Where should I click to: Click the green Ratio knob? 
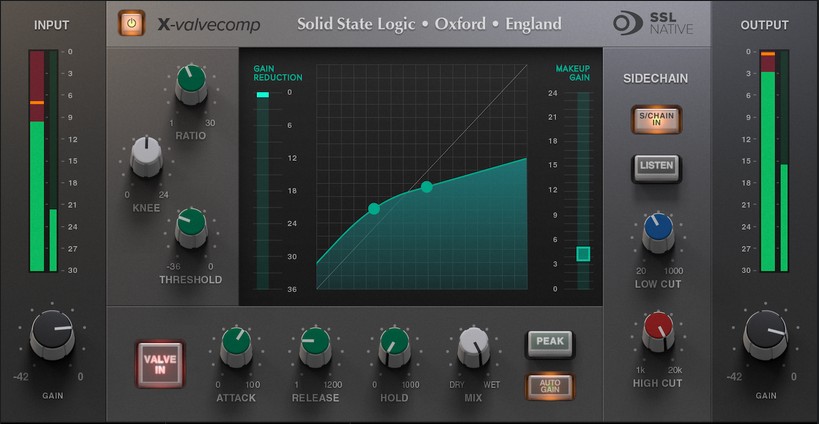191,84
